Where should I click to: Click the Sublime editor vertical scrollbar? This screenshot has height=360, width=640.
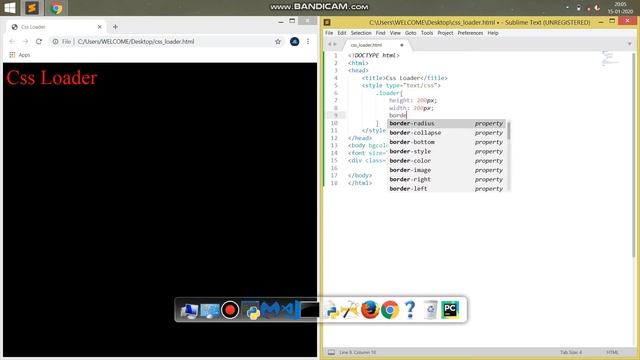coord(634,155)
